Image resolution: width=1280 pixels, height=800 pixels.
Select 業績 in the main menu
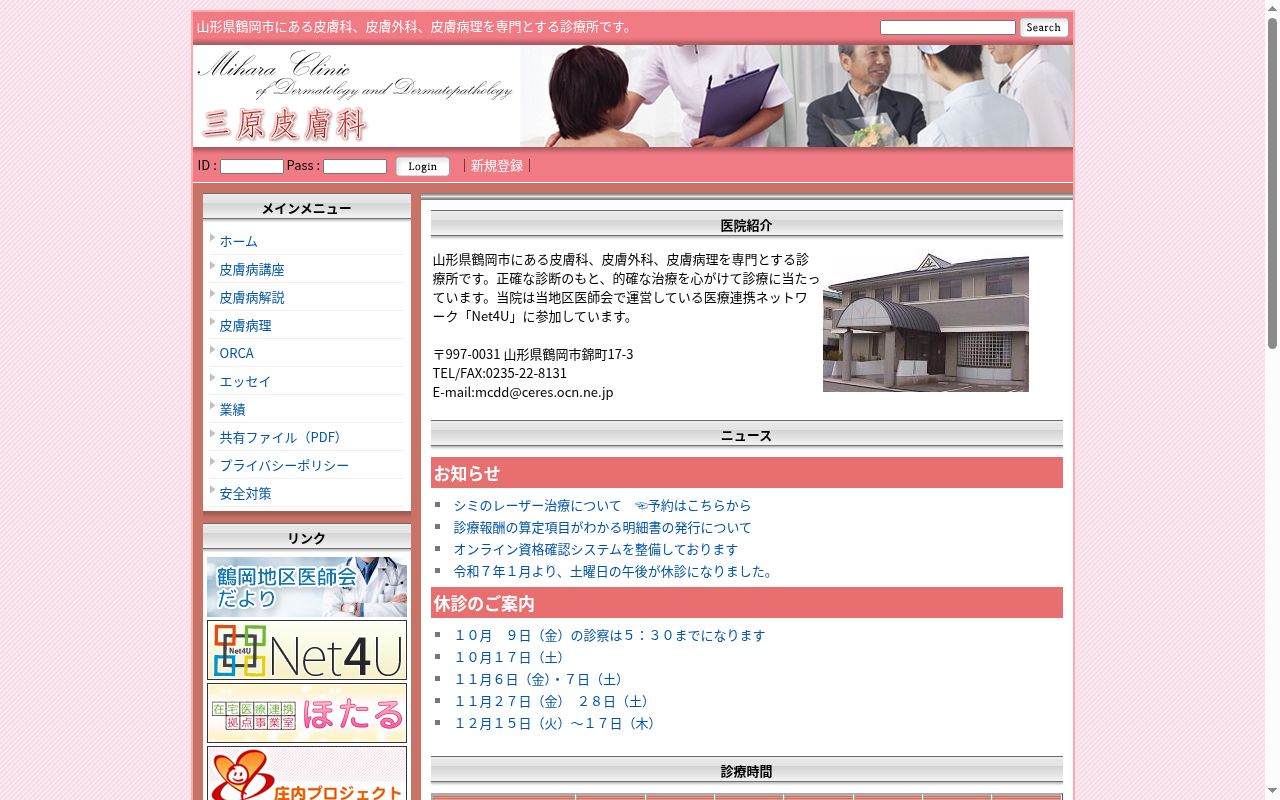point(232,409)
